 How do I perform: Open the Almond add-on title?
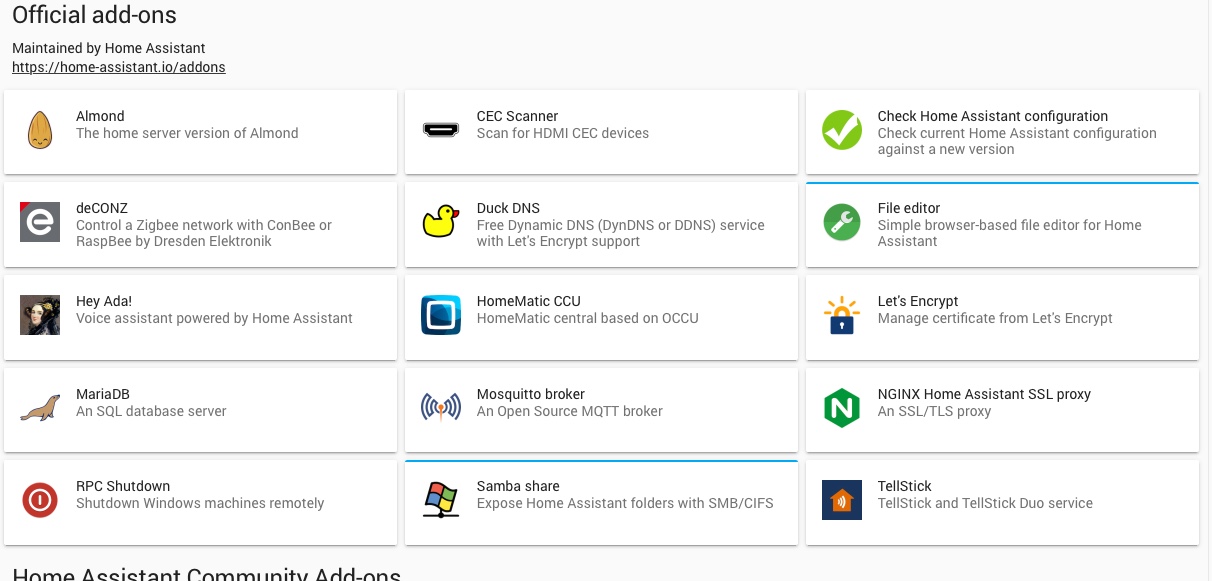100,116
